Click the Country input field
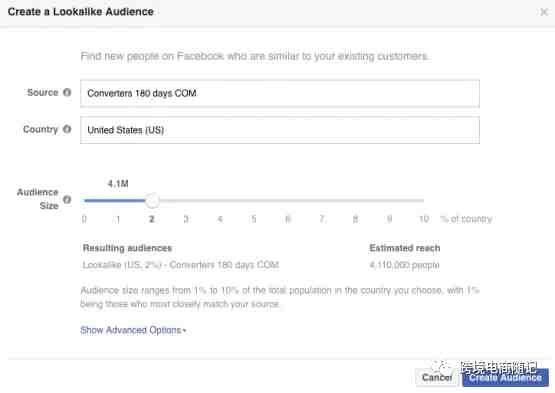The height and width of the screenshot is (393, 555). [x=280, y=130]
